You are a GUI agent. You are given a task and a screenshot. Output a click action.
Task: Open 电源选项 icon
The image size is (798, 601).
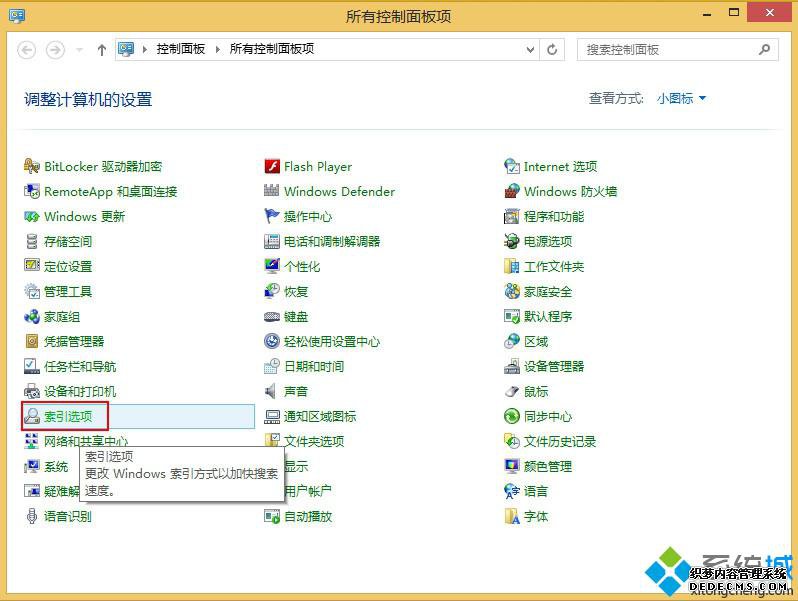[511, 241]
